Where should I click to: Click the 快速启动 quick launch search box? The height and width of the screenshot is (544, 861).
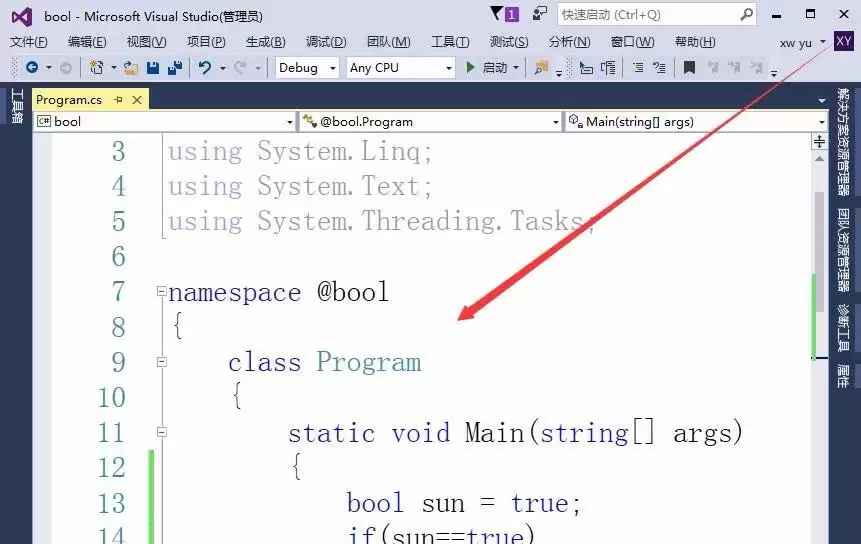coord(657,14)
